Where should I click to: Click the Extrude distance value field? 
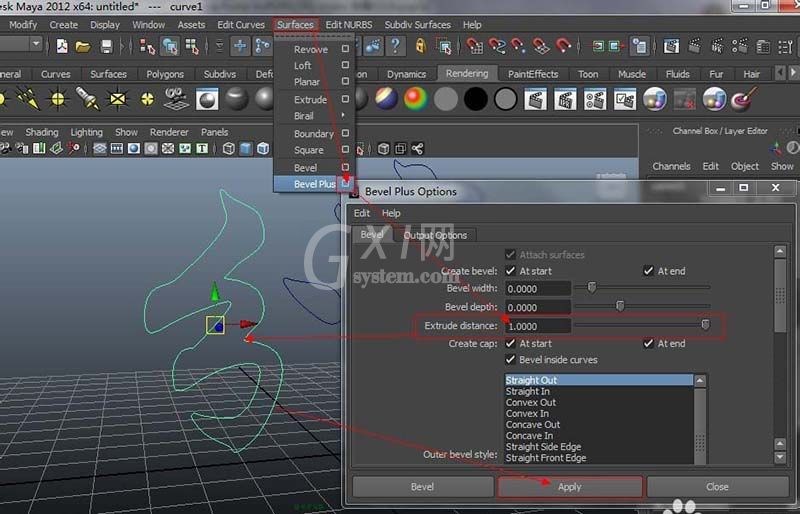click(x=538, y=326)
